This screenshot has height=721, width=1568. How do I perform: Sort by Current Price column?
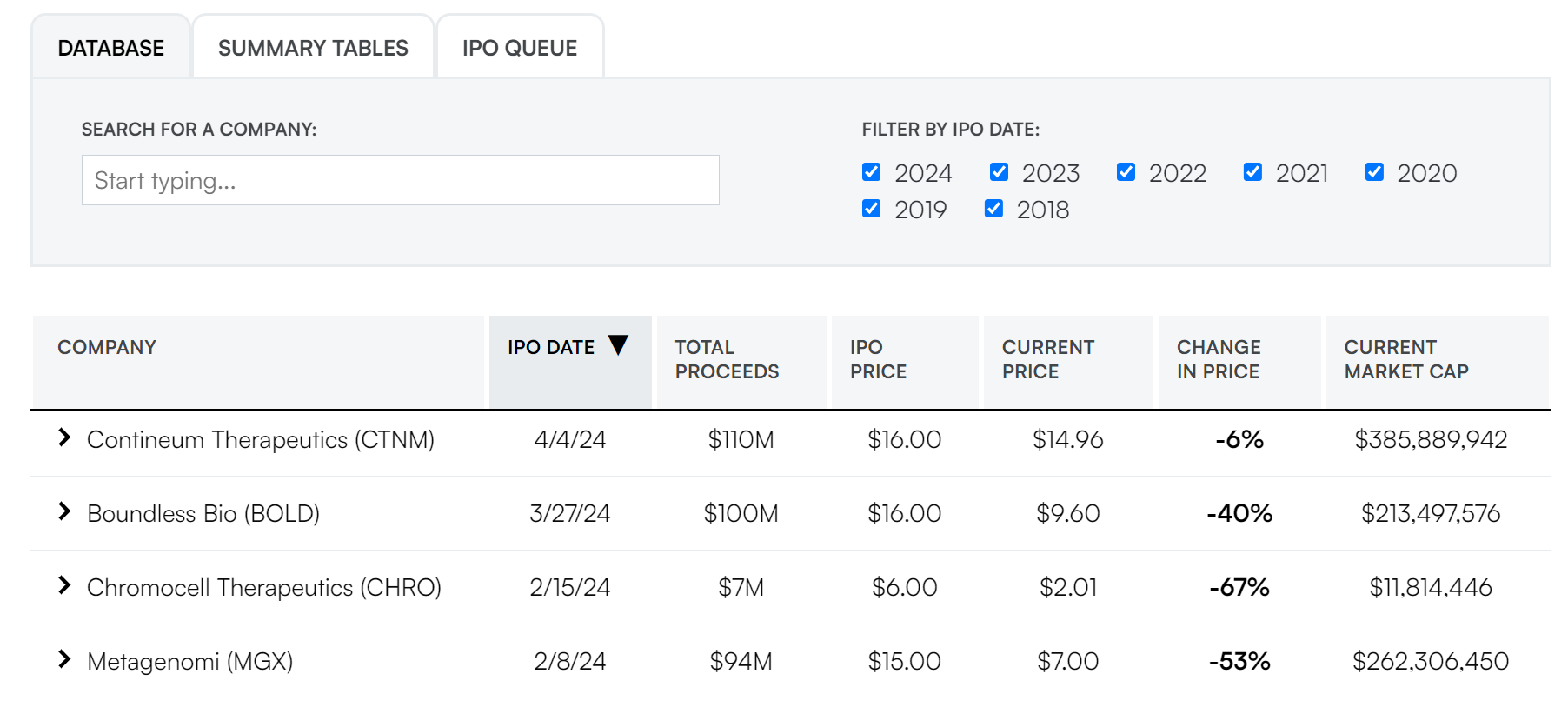coord(1068,361)
